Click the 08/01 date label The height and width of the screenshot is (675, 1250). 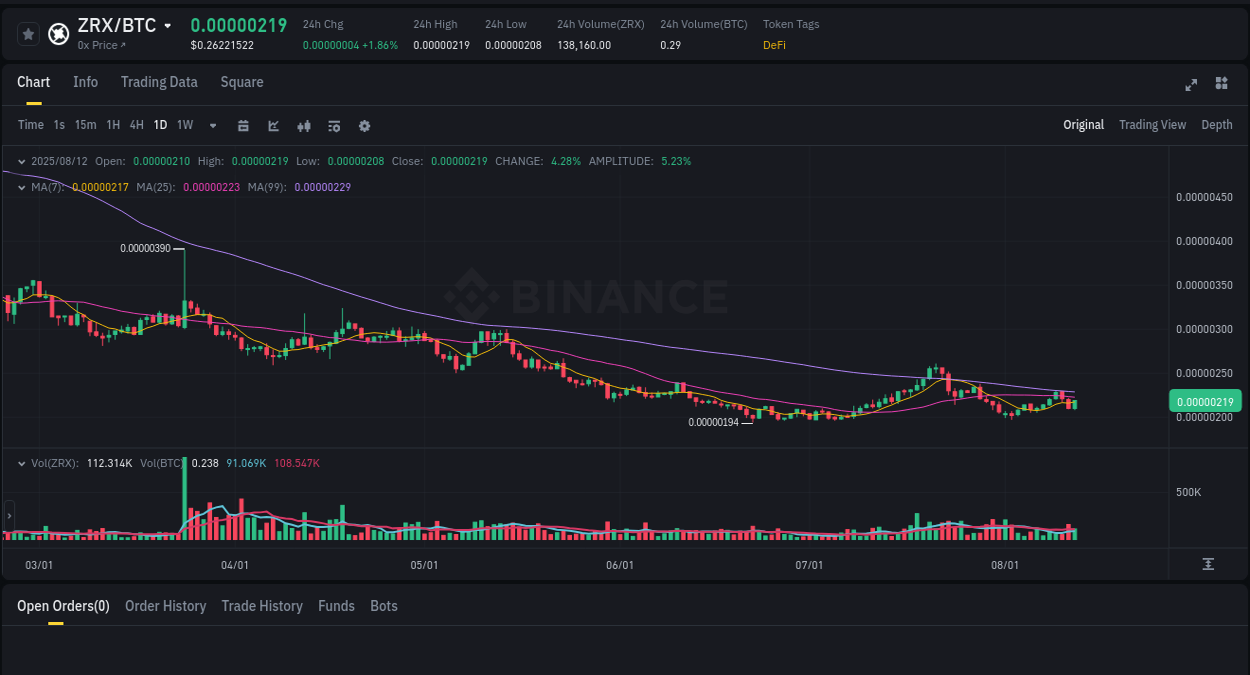coord(1005,565)
